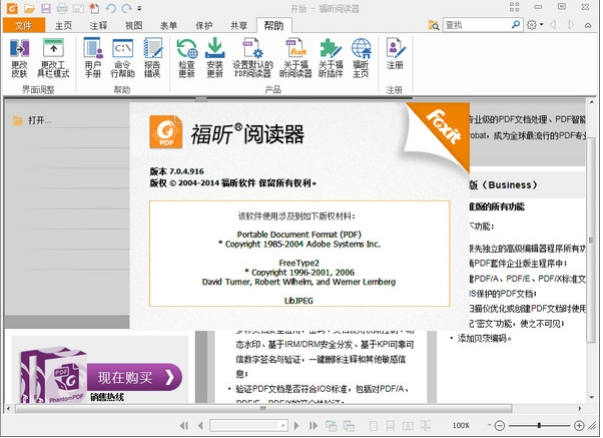Open Command Line Help (命令行帮助)
The height and width of the screenshot is (438, 603).
tap(123, 58)
